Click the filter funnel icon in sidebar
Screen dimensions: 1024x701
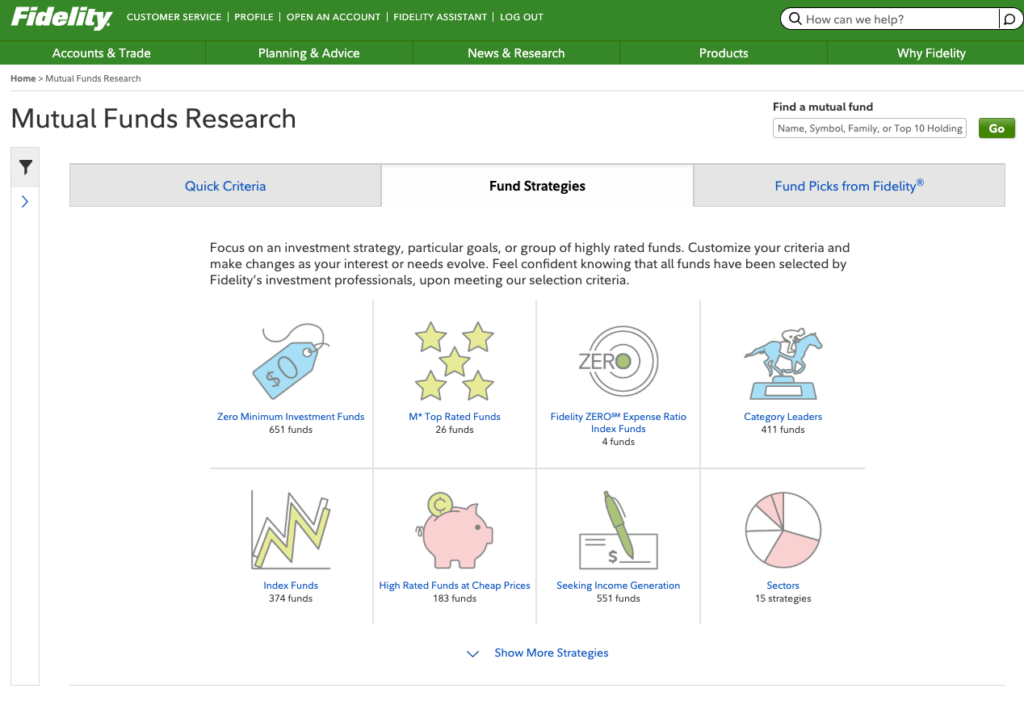(25, 167)
